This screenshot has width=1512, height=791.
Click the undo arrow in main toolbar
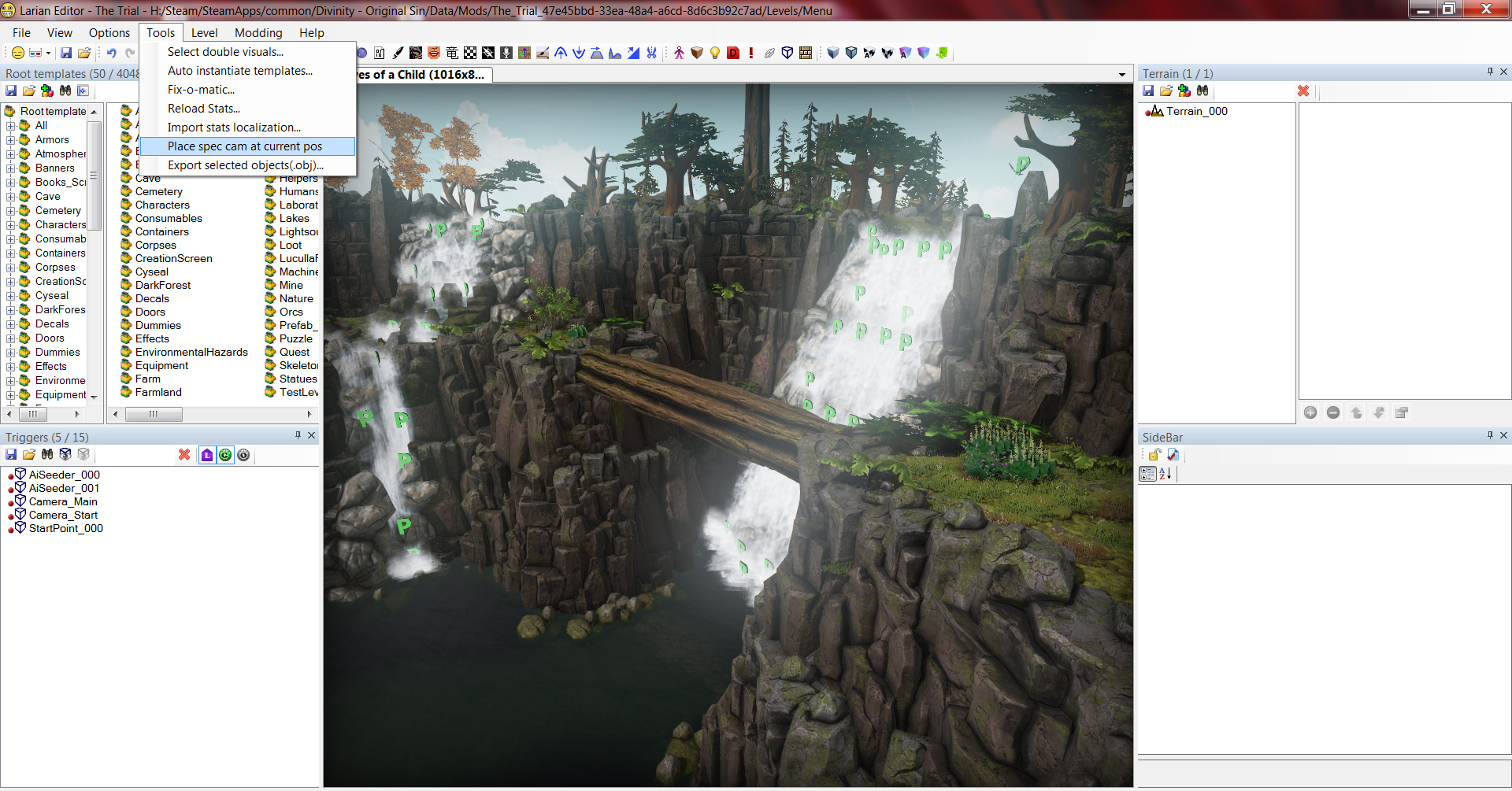(x=111, y=53)
